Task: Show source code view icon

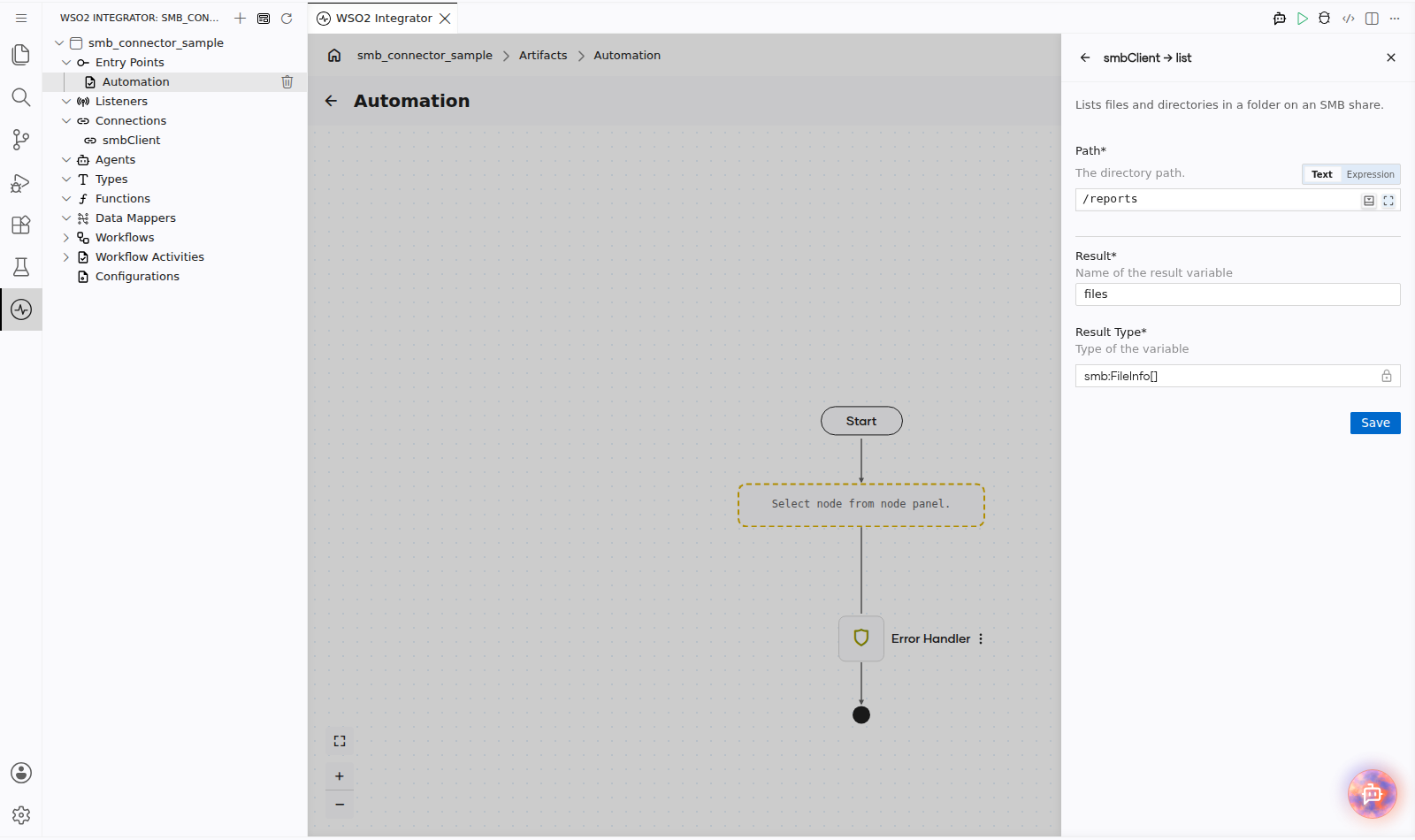Action: point(1349,18)
